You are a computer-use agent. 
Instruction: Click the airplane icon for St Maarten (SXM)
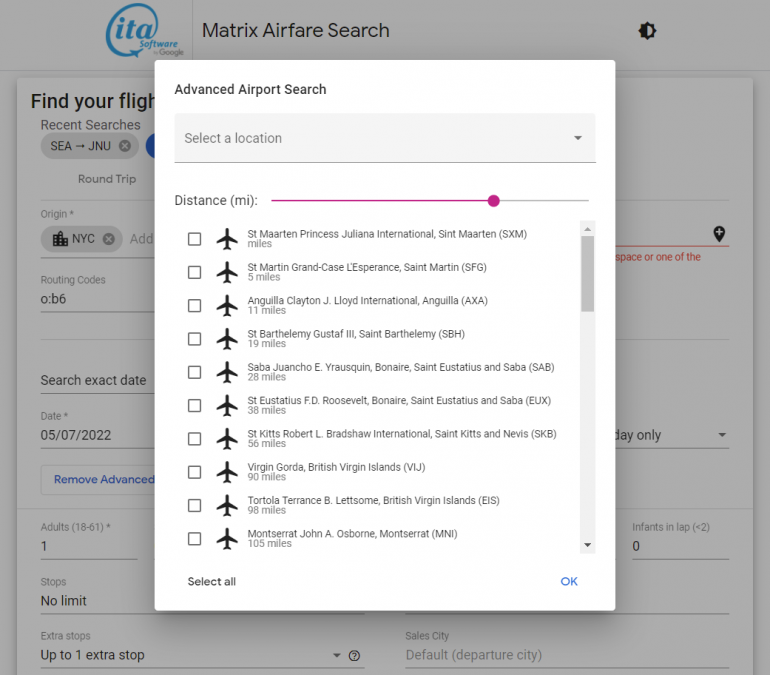tap(228, 239)
